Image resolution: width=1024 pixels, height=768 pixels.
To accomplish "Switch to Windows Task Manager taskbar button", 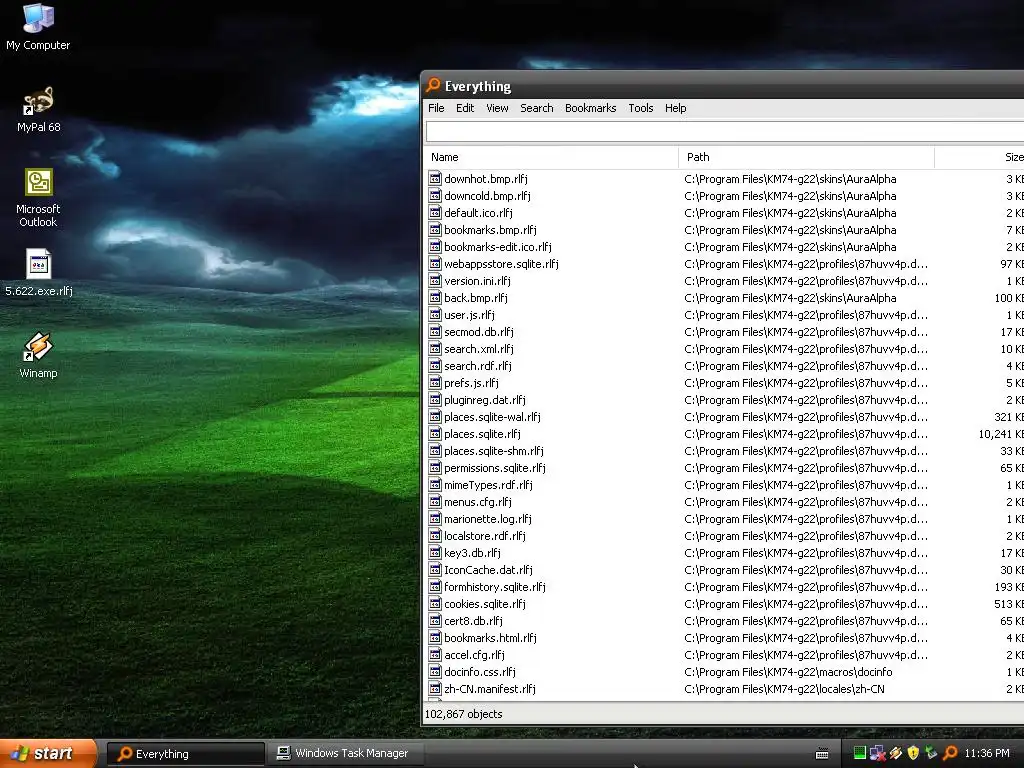I will point(347,753).
